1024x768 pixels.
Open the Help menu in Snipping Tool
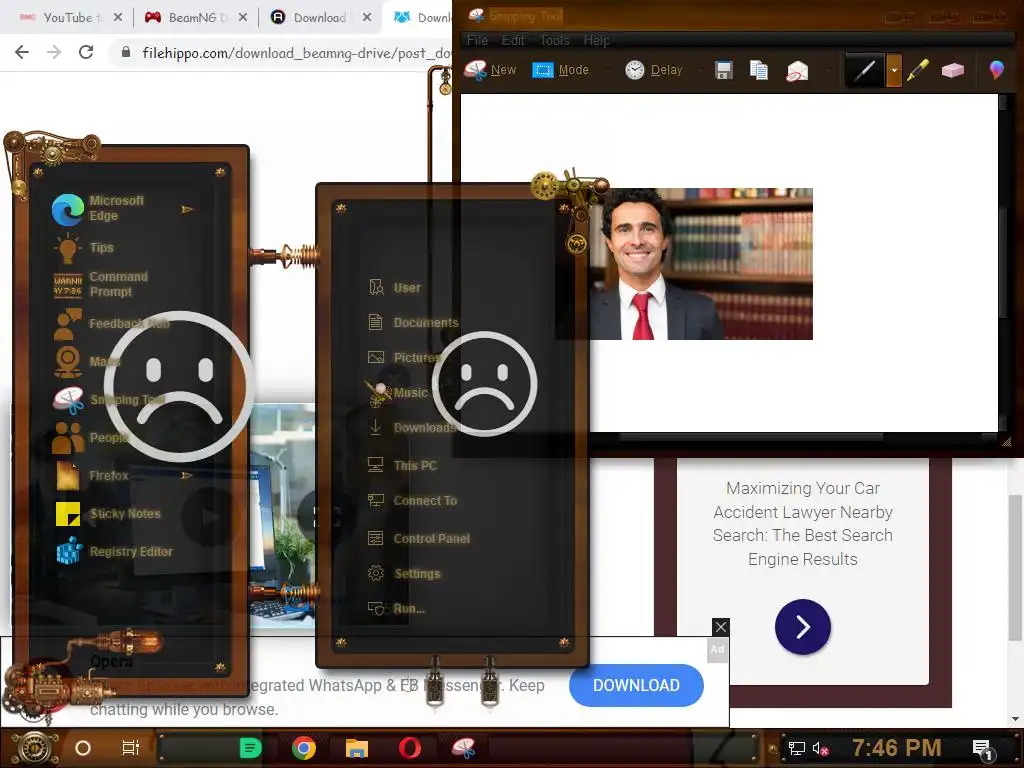(x=596, y=40)
